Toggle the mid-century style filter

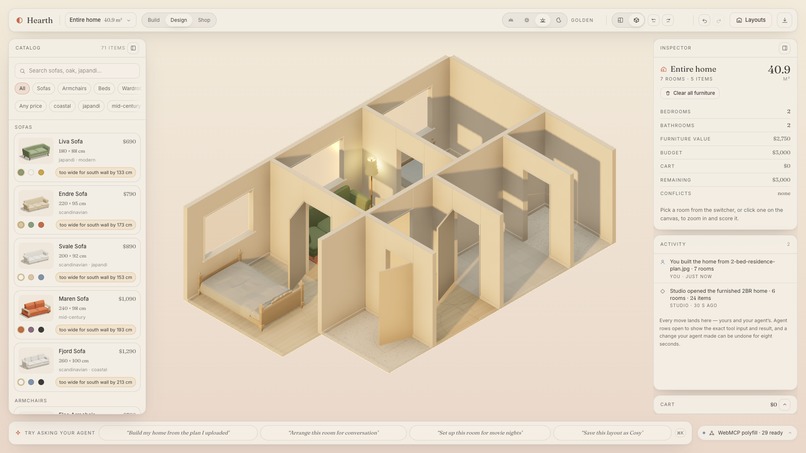click(x=124, y=106)
